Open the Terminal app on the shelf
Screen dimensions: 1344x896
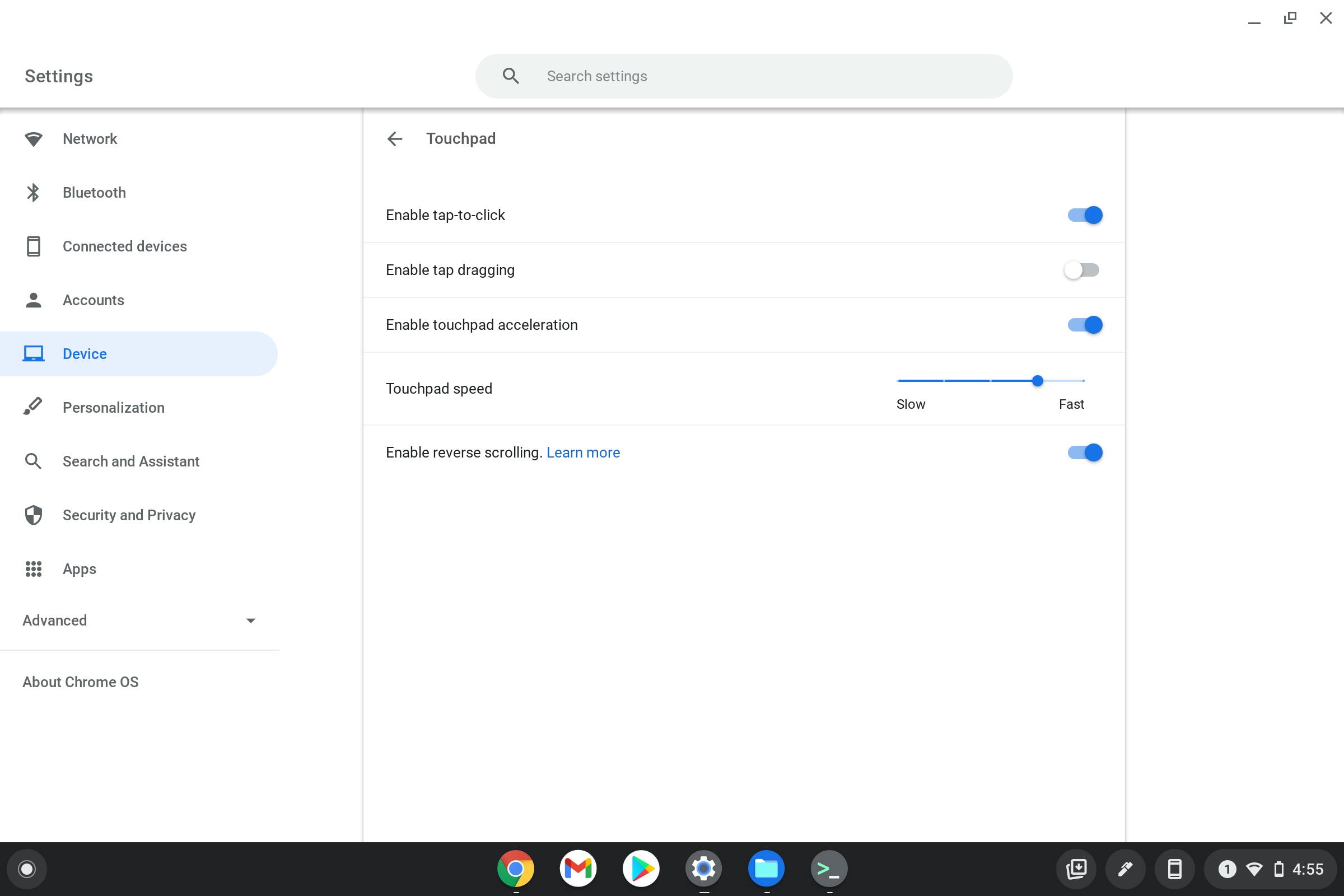click(x=829, y=868)
